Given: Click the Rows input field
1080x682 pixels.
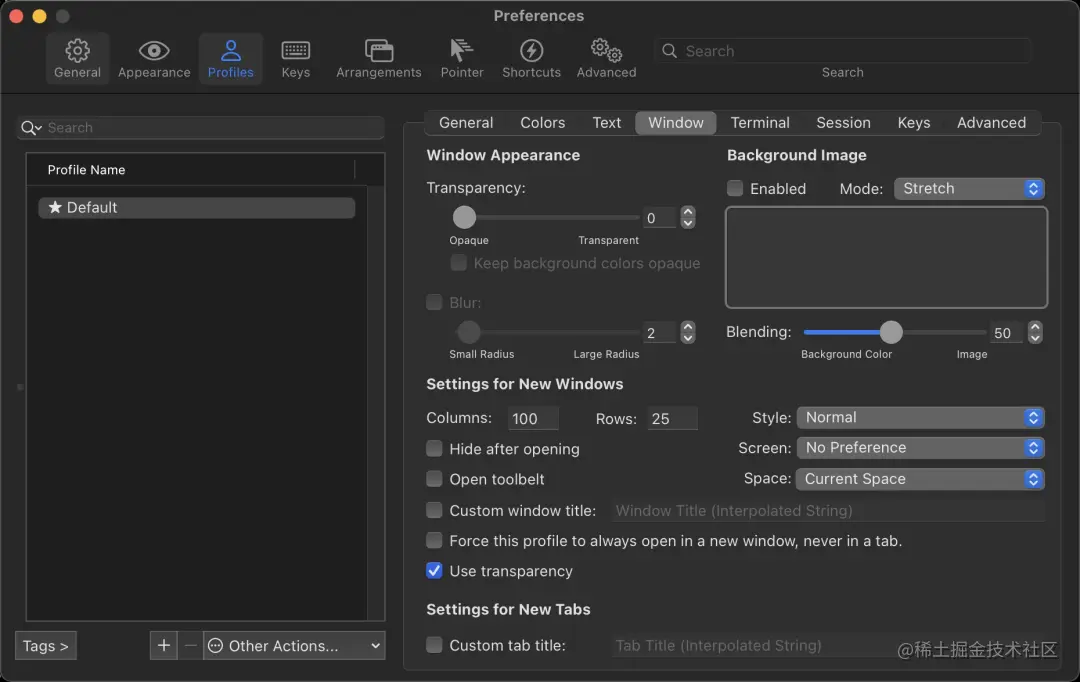Looking at the screenshot, I should pyautogui.click(x=672, y=418).
